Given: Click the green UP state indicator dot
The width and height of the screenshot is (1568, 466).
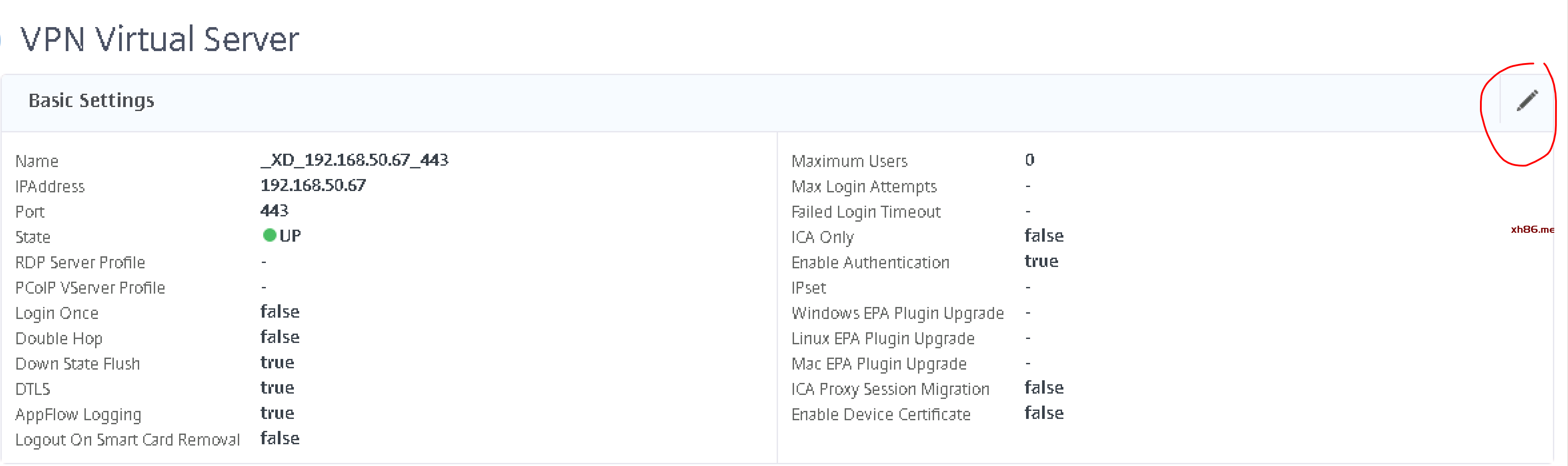Looking at the screenshot, I should click(x=269, y=235).
